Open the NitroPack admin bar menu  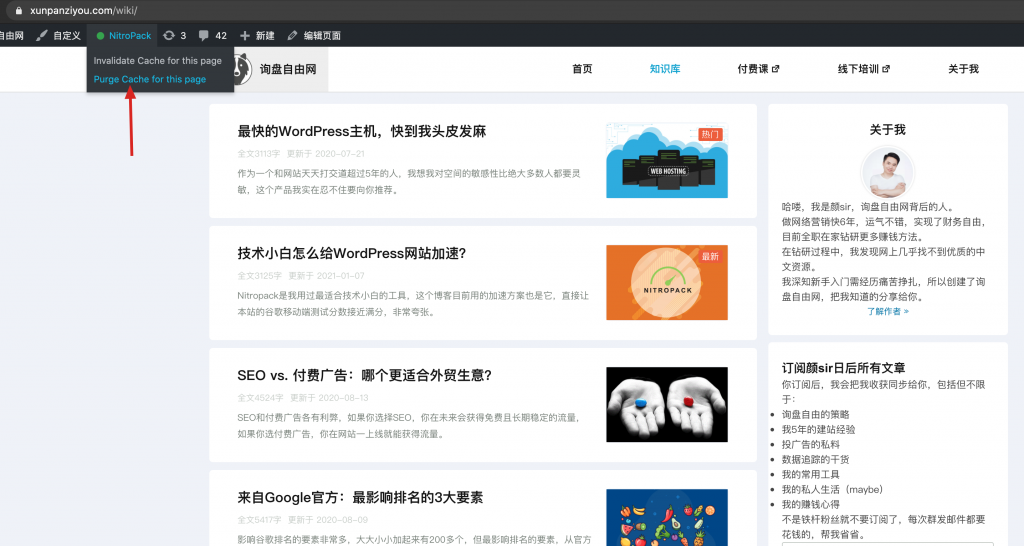[130, 36]
